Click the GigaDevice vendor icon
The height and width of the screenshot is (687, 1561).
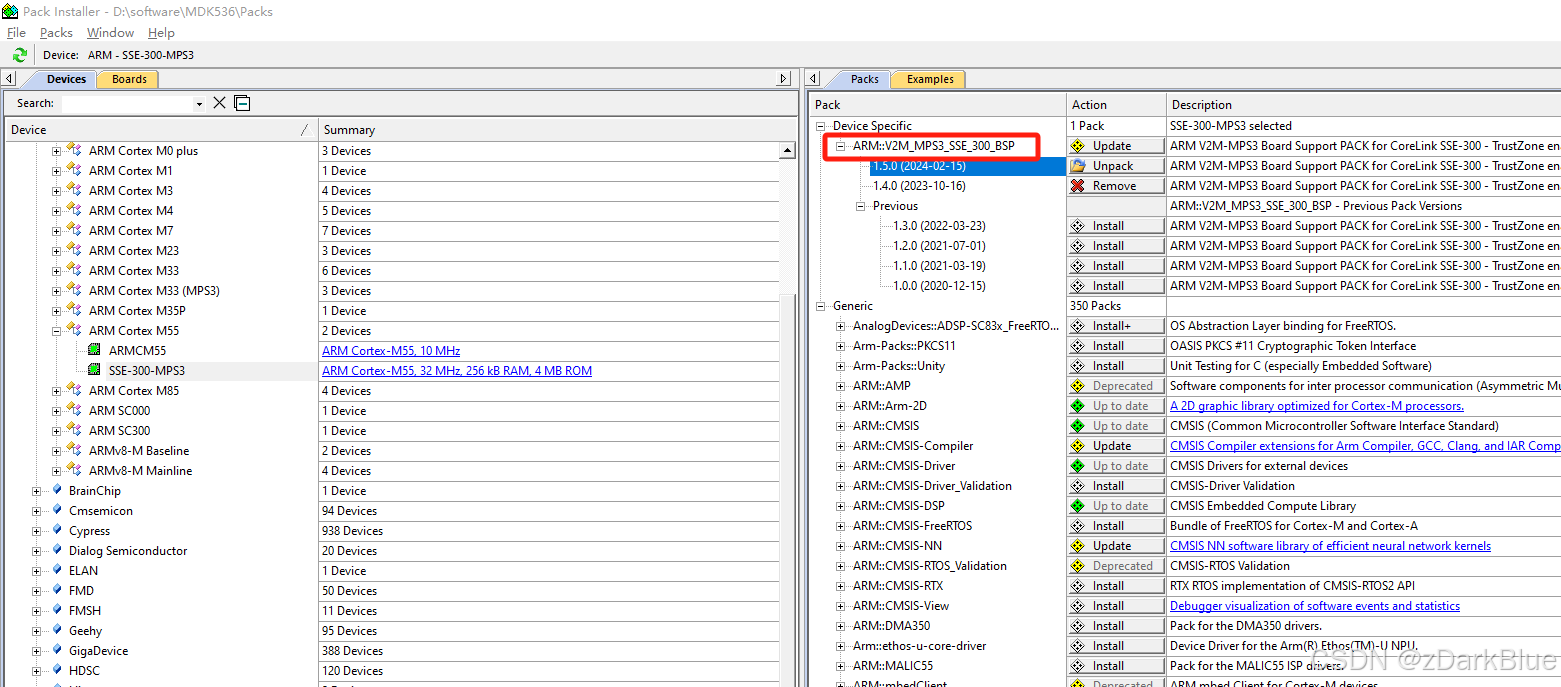tap(56, 650)
